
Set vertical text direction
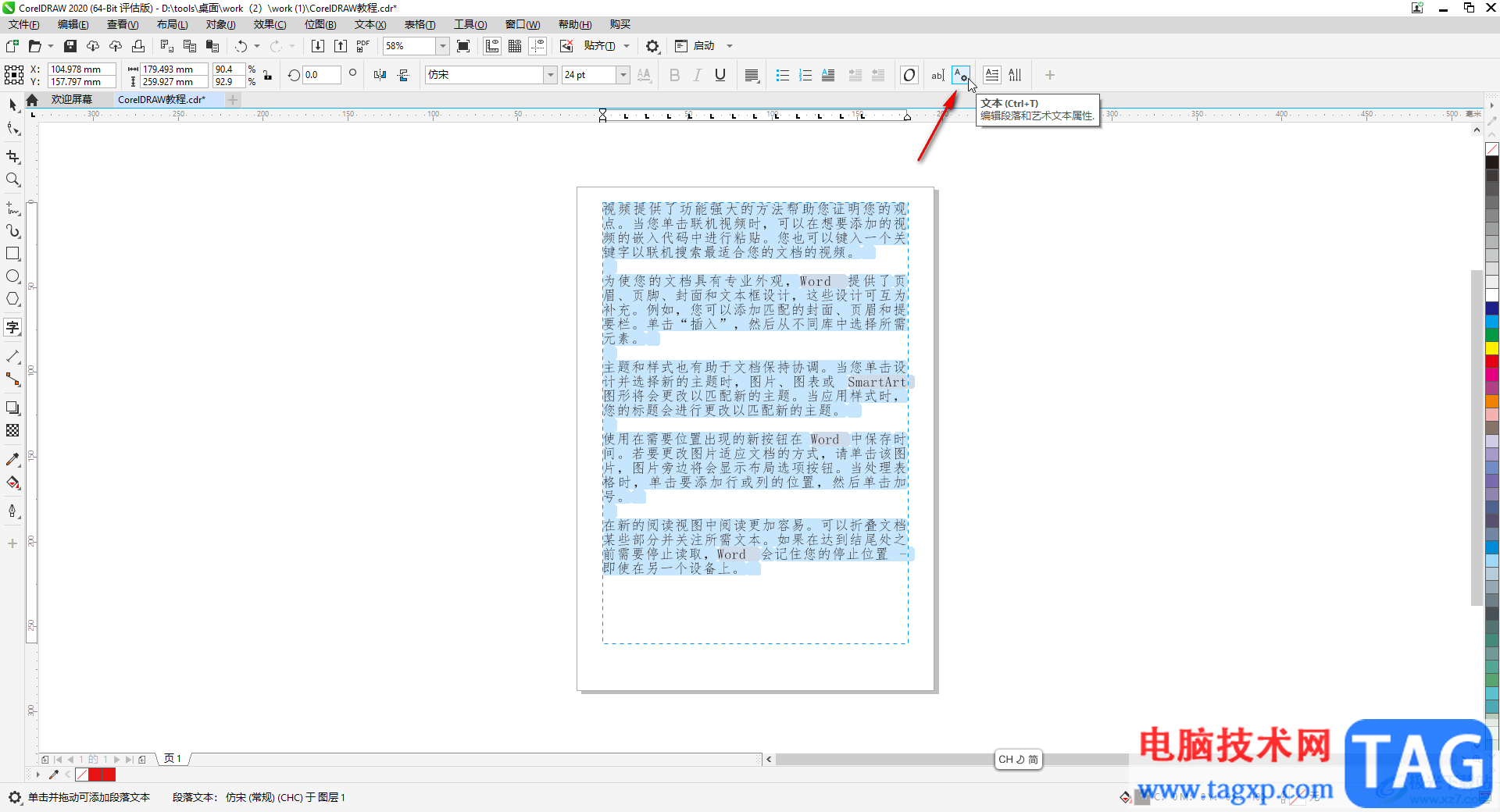pos(1015,75)
